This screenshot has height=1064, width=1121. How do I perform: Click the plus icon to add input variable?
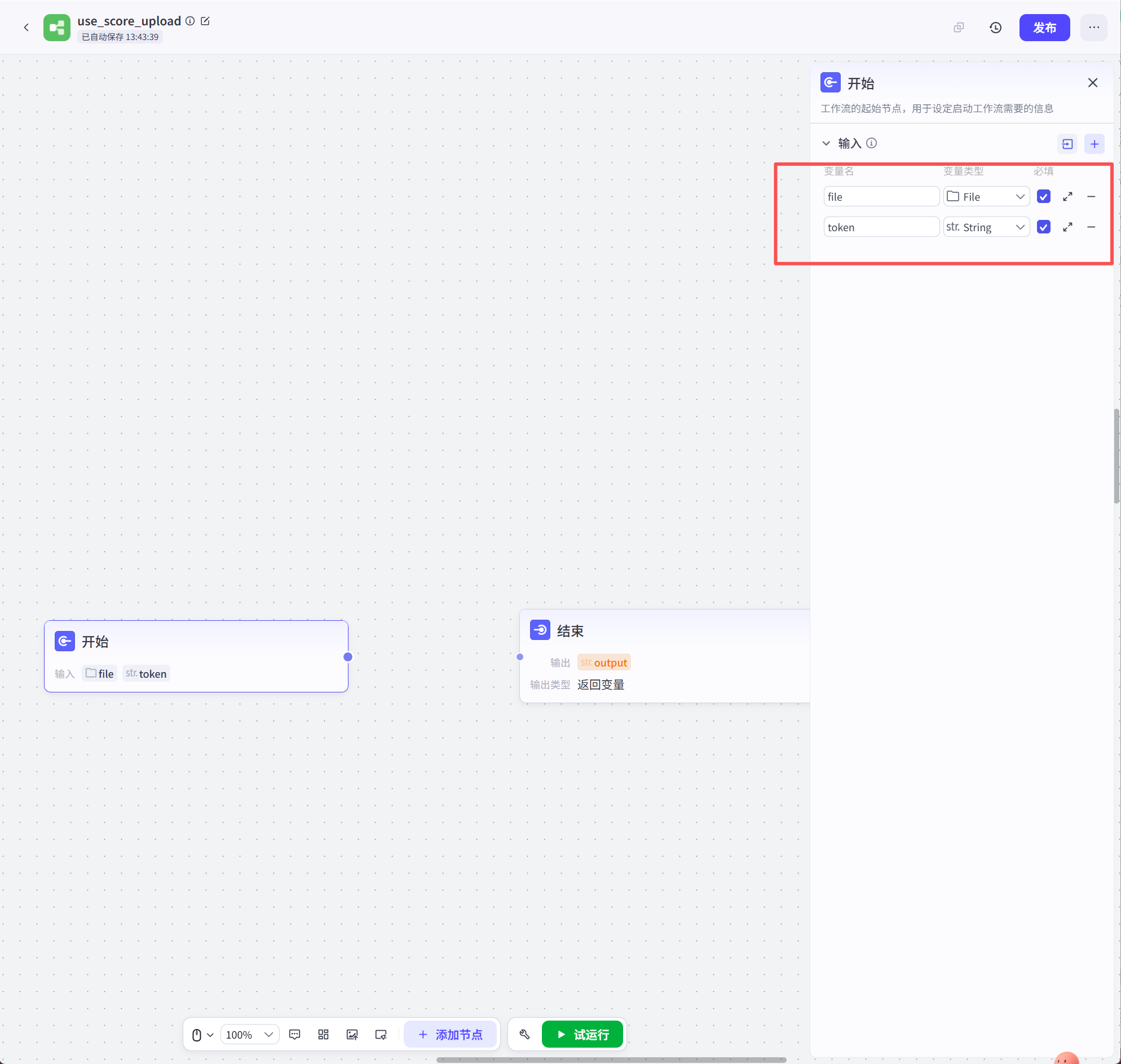tap(1094, 144)
